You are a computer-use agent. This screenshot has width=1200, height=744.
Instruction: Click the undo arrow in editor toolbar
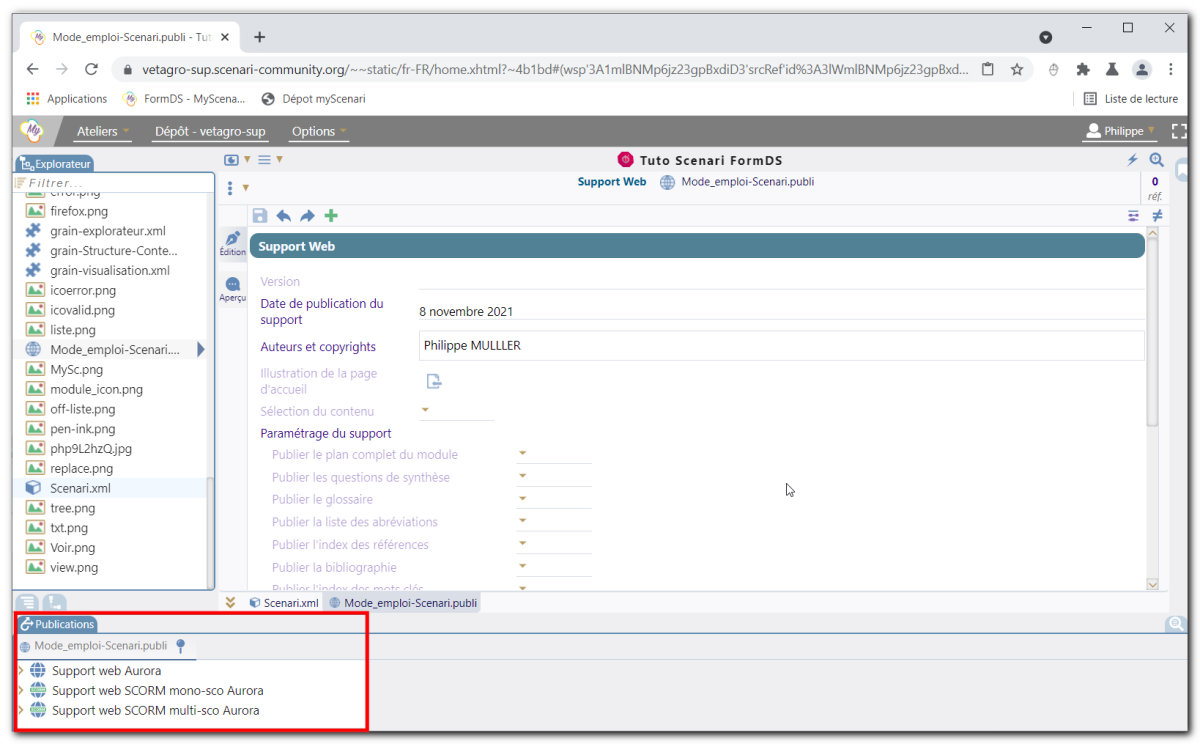[284, 216]
